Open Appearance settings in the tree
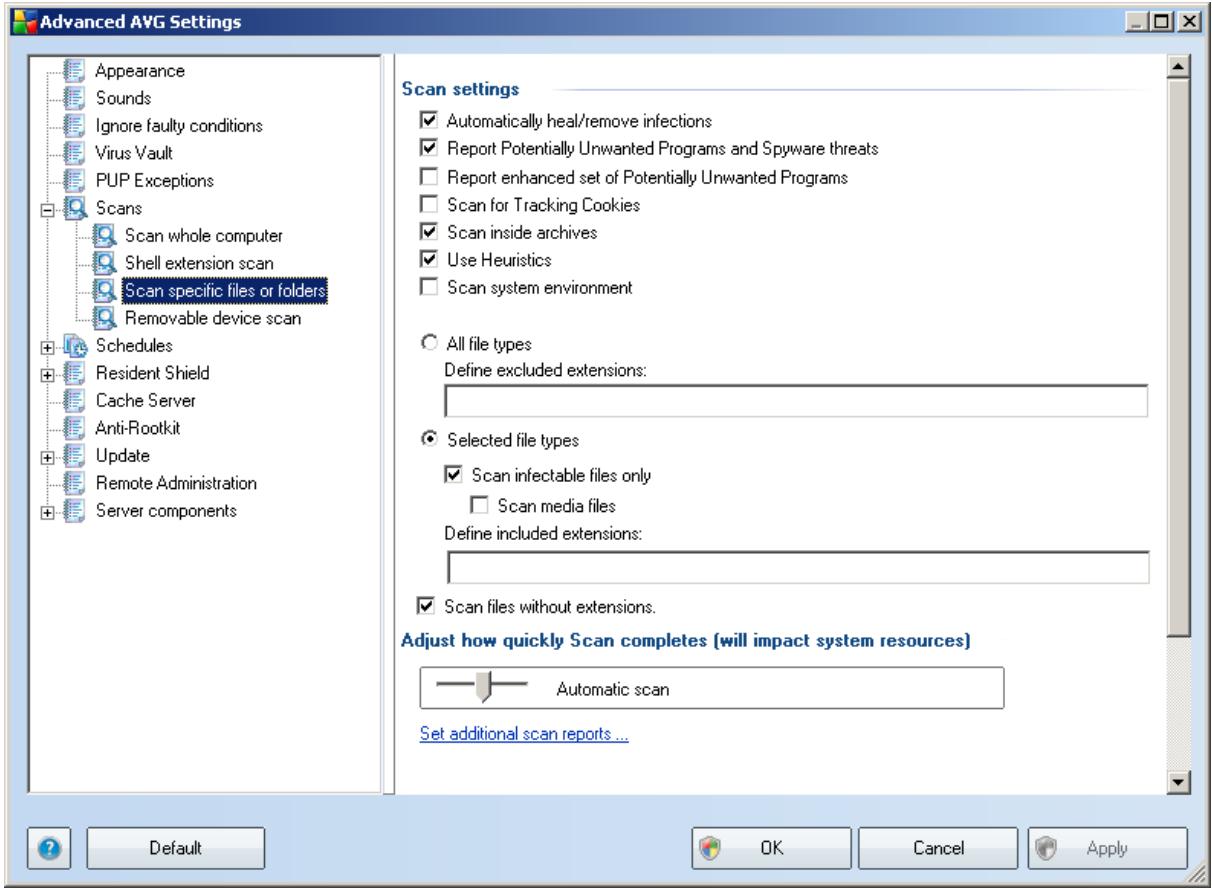 [x=139, y=71]
